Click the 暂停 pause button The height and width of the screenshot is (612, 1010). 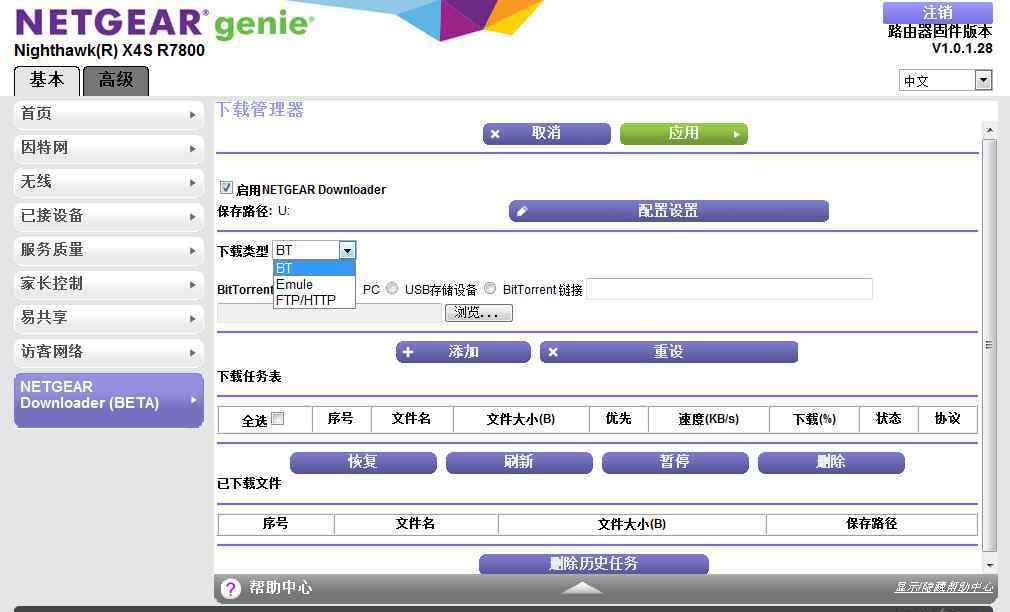(675, 463)
